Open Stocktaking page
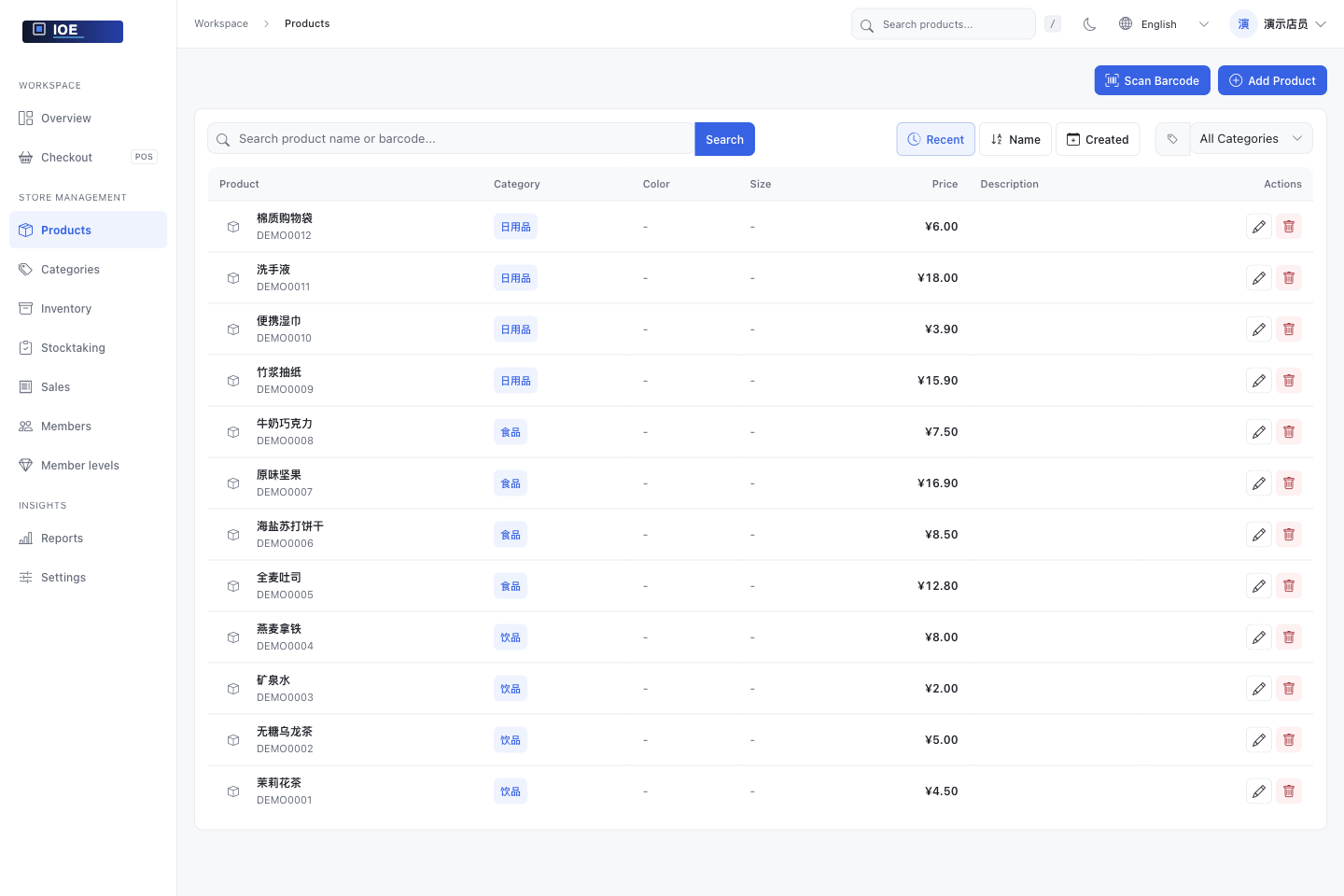Screen dimensions: 1344x896 point(88,348)
